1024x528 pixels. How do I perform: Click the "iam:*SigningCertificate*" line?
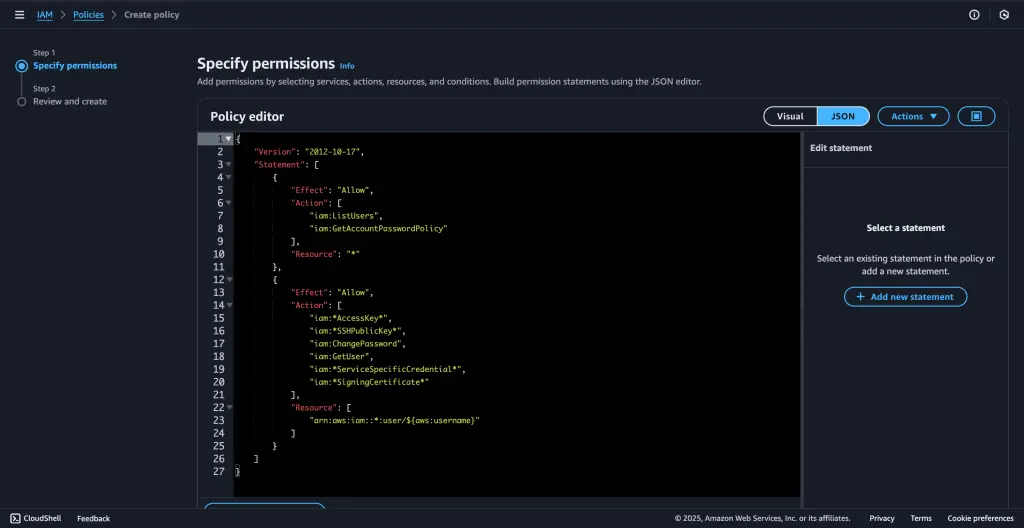pyautogui.click(x=369, y=382)
